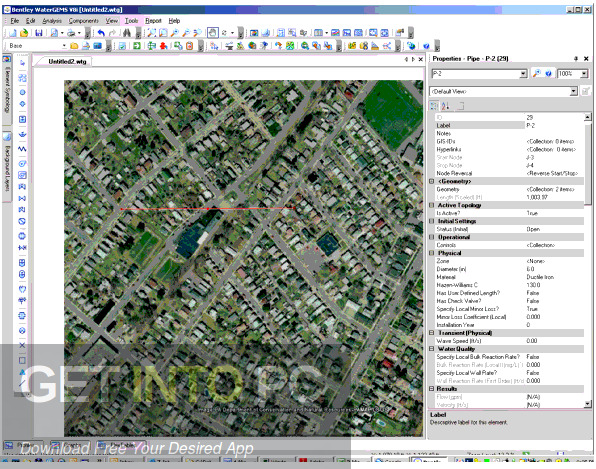Collapse the Transient (Physical) section
The width and height of the screenshot is (596, 469).
click(432, 333)
